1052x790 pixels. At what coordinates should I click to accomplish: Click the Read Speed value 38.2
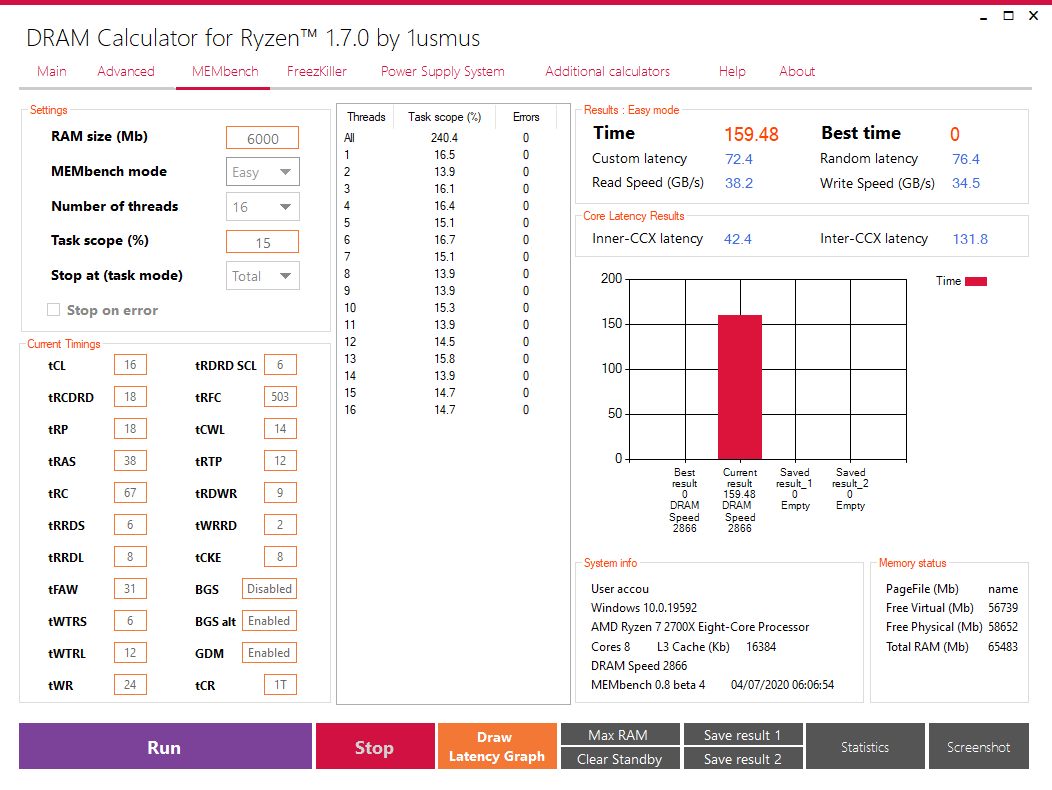point(739,183)
